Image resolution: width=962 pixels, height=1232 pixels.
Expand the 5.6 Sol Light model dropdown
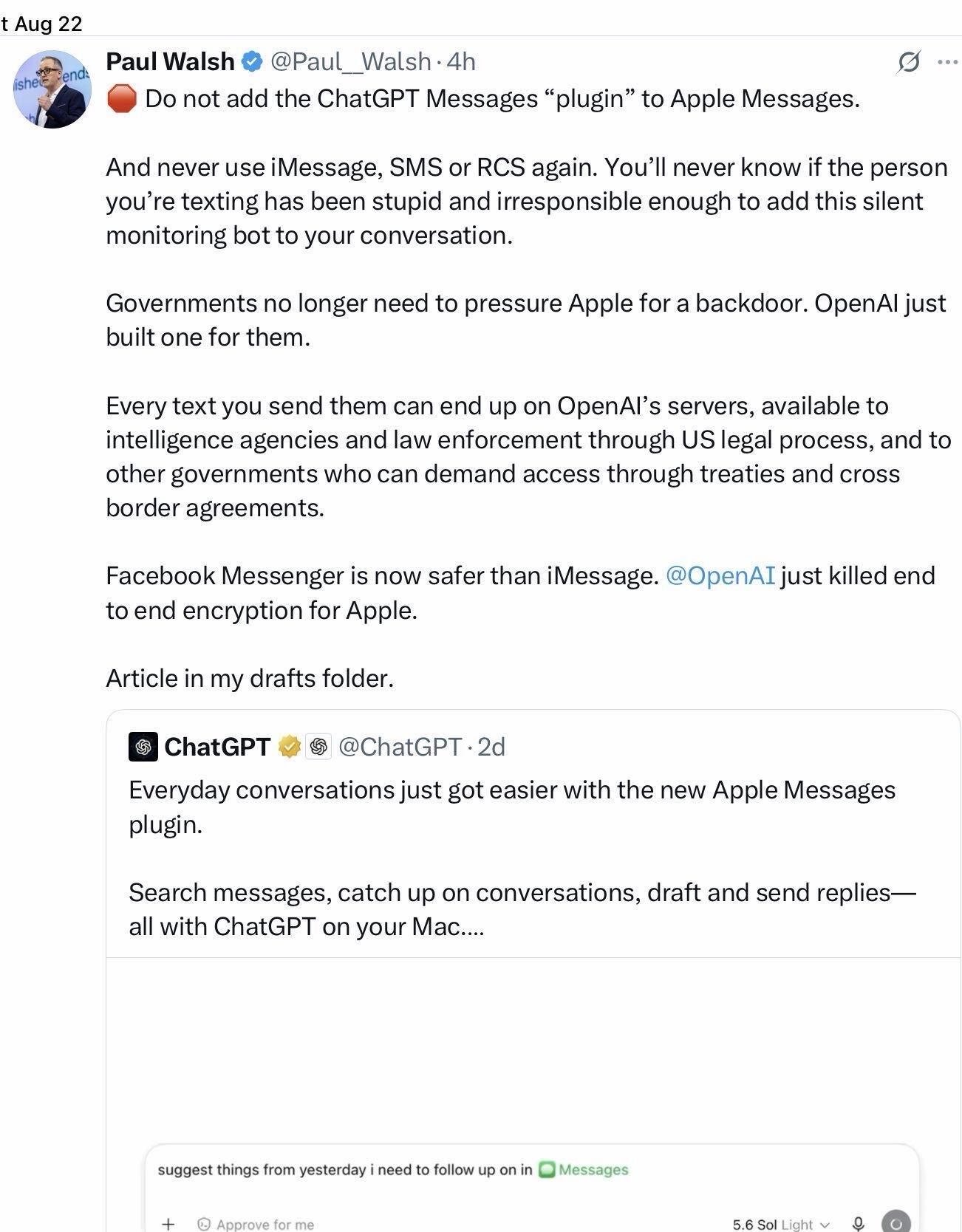pos(781,1224)
